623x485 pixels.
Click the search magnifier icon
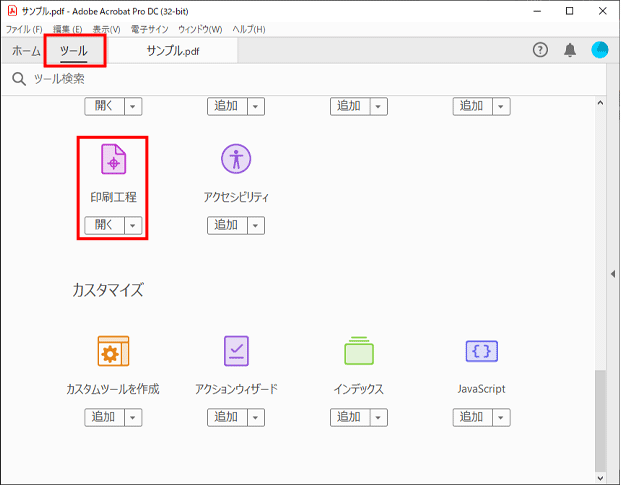coord(19,79)
